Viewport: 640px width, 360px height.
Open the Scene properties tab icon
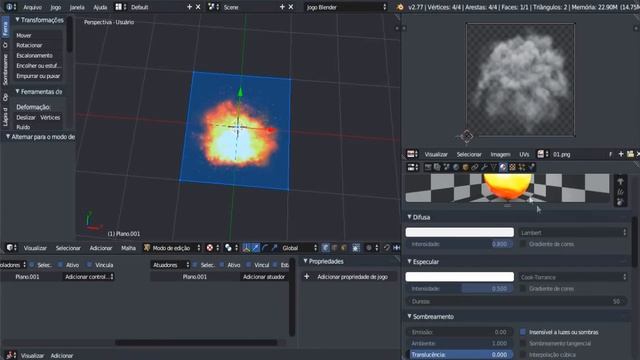tap(447, 167)
